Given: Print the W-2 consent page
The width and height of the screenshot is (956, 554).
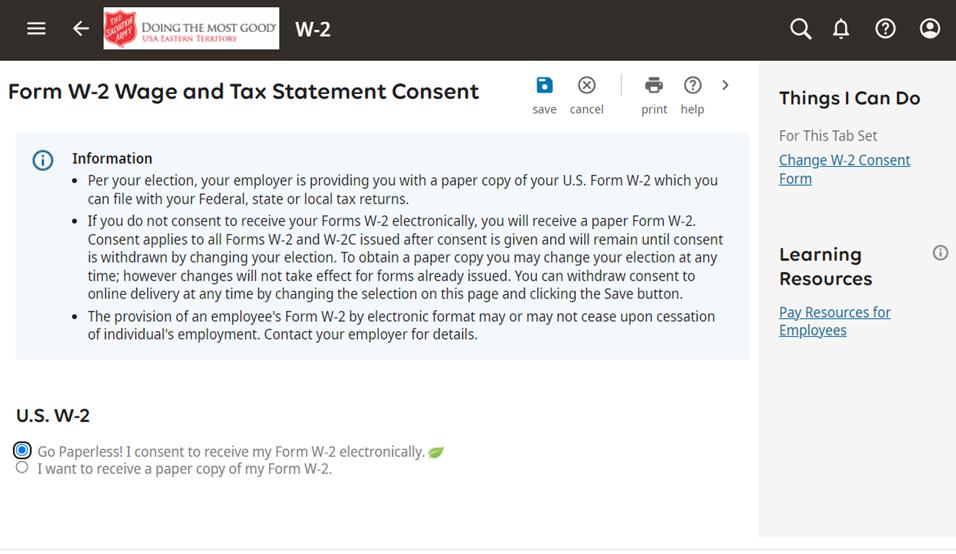Looking at the screenshot, I should pos(654,94).
